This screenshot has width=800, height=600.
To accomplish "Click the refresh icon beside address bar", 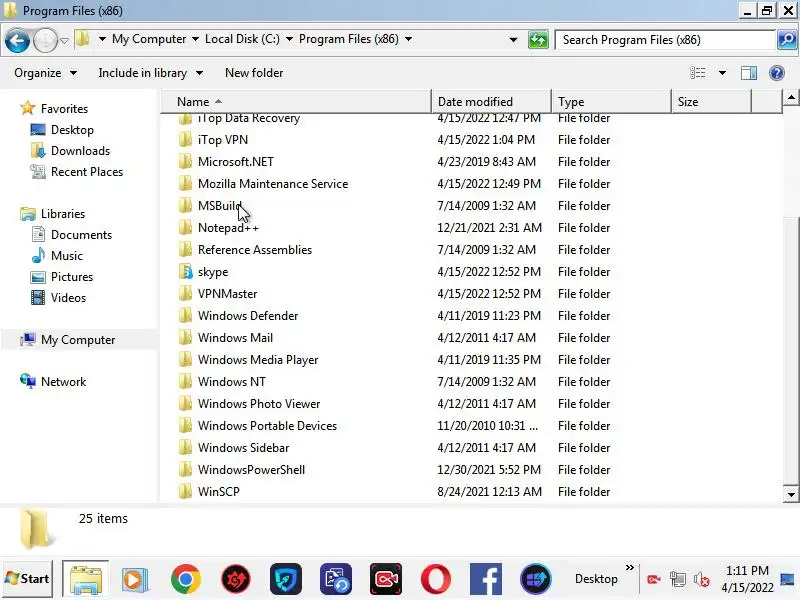I will pyautogui.click(x=538, y=40).
